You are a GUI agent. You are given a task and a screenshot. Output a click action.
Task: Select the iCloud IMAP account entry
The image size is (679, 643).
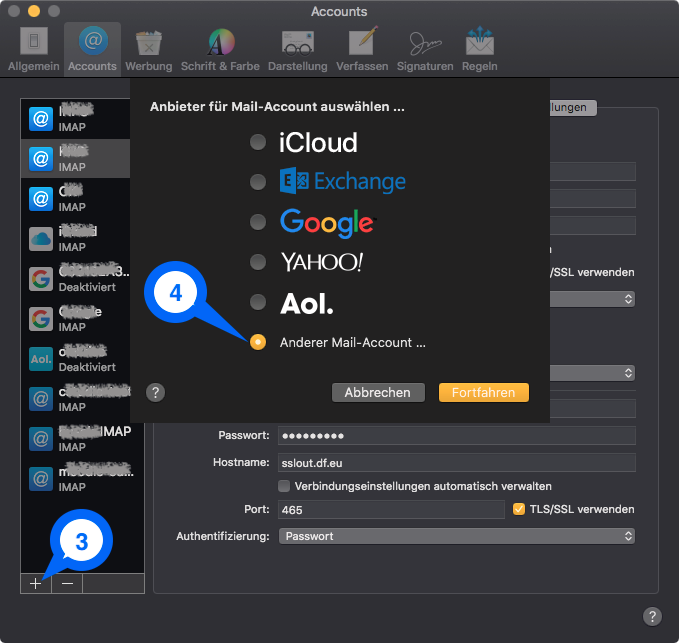click(75, 239)
